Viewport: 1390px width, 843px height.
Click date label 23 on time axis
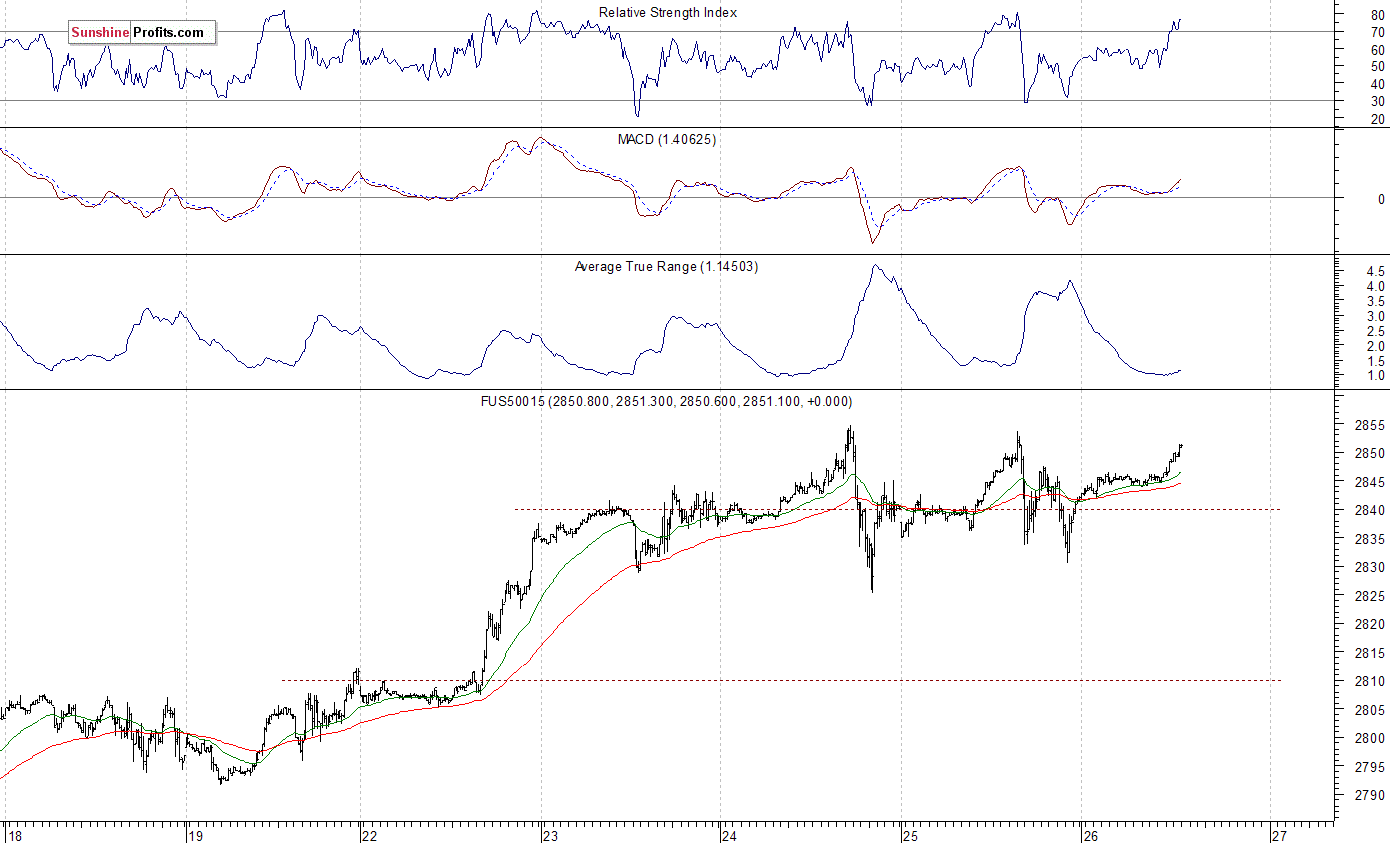click(x=550, y=834)
